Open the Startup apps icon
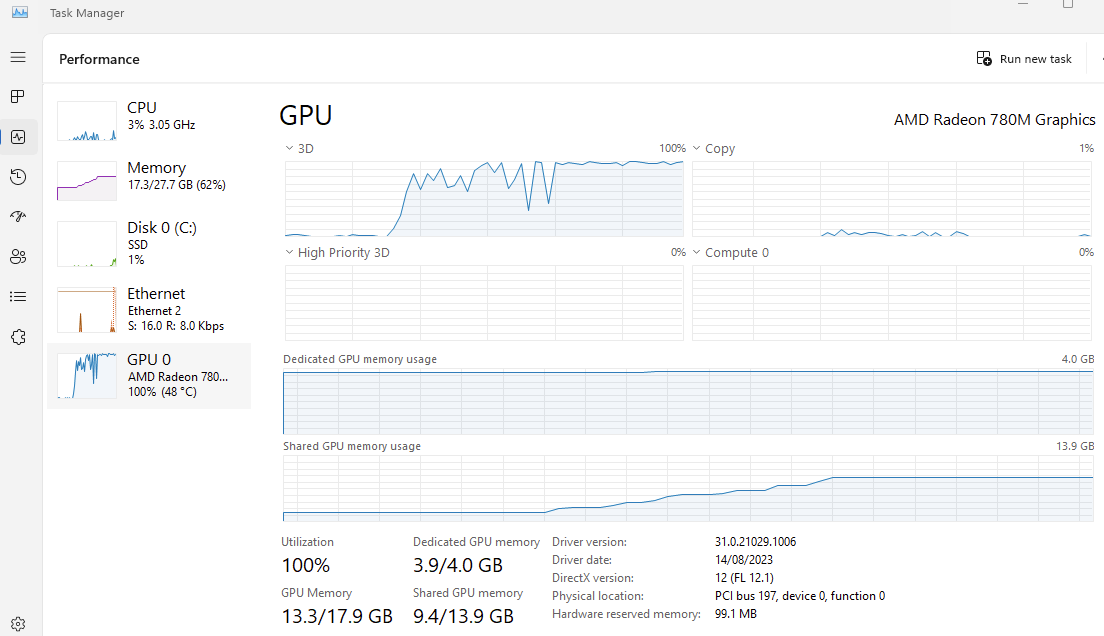 click(18, 217)
